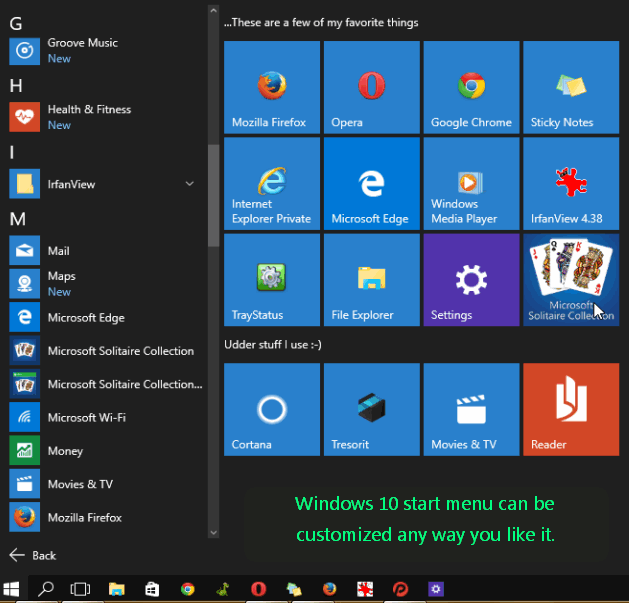Open the TrayStatus tile
629x603 pixels.
272,280
